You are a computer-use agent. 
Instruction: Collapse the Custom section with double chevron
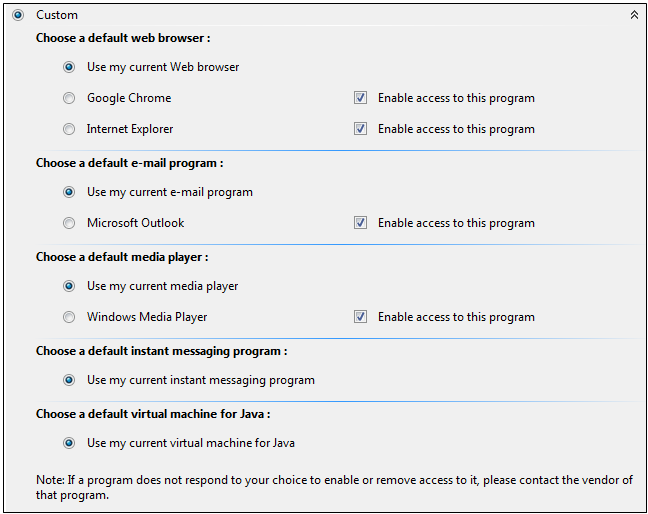click(634, 15)
